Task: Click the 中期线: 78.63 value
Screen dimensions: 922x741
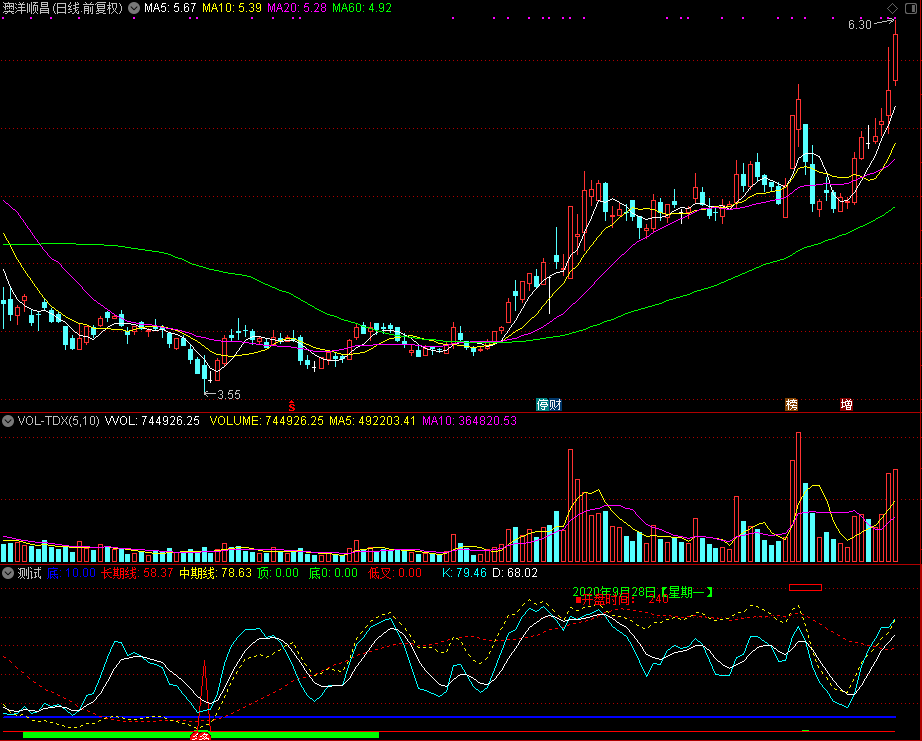Action: 215,573
